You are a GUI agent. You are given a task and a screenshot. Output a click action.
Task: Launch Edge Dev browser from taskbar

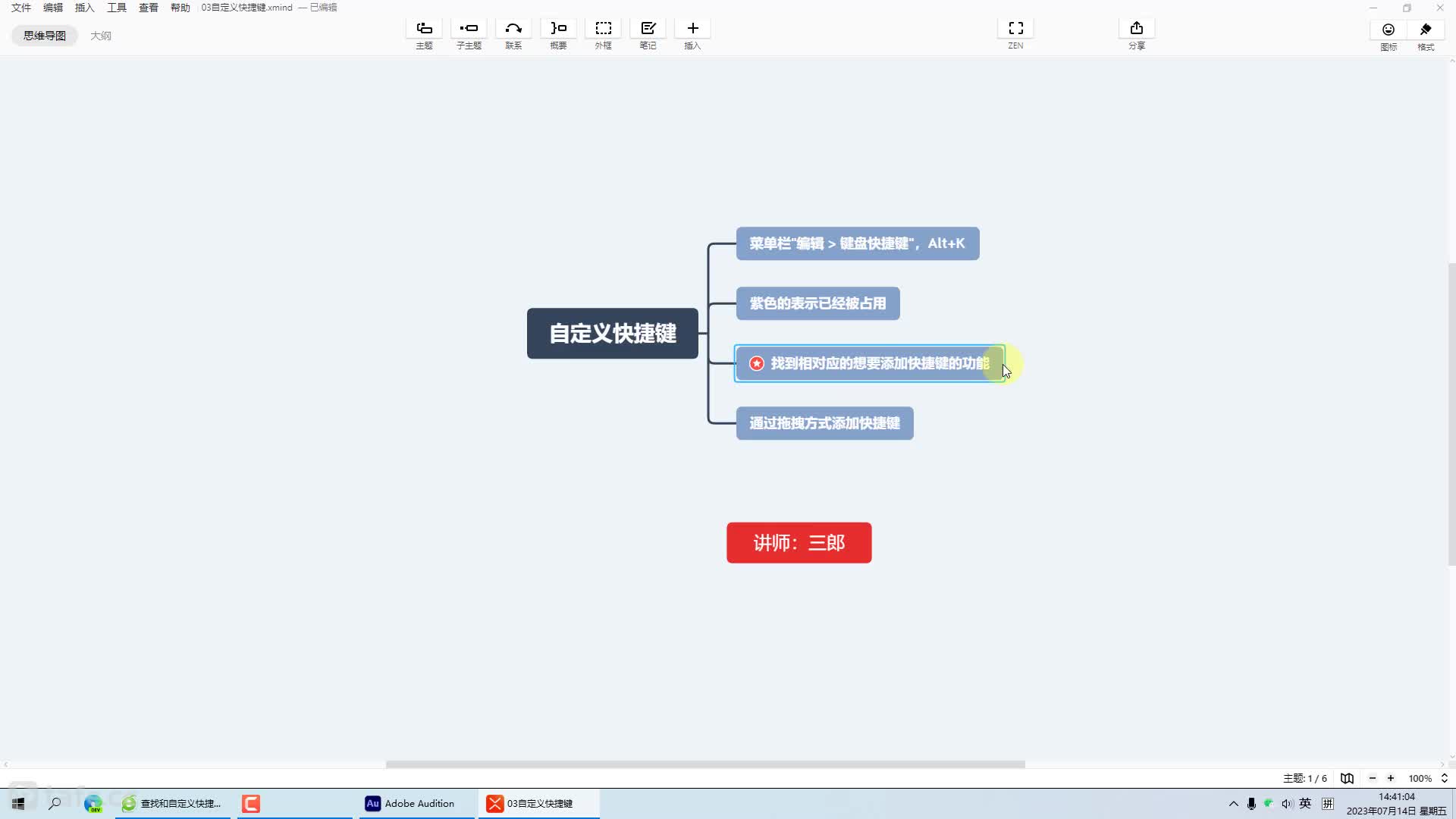click(93, 803)
